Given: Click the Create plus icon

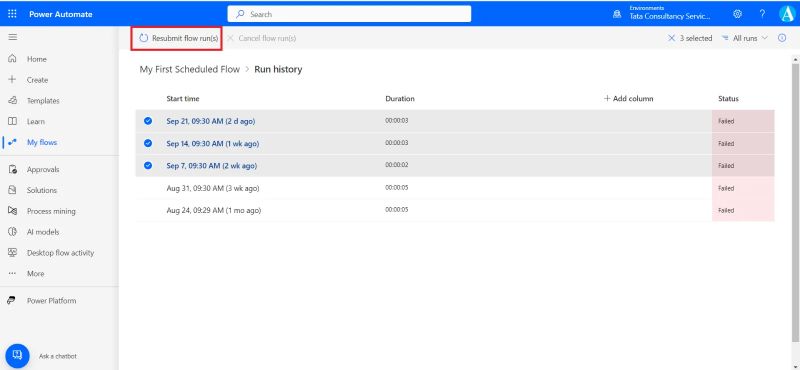Looking at the screenshot, I should point(13,80).
